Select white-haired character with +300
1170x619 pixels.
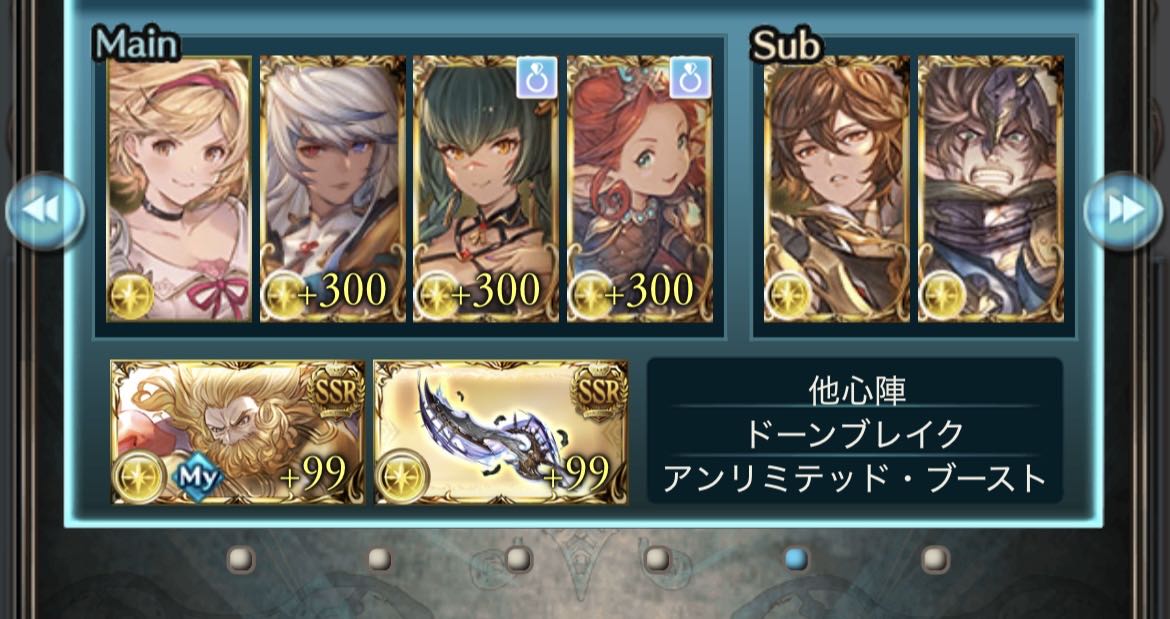tap(333, 189)
